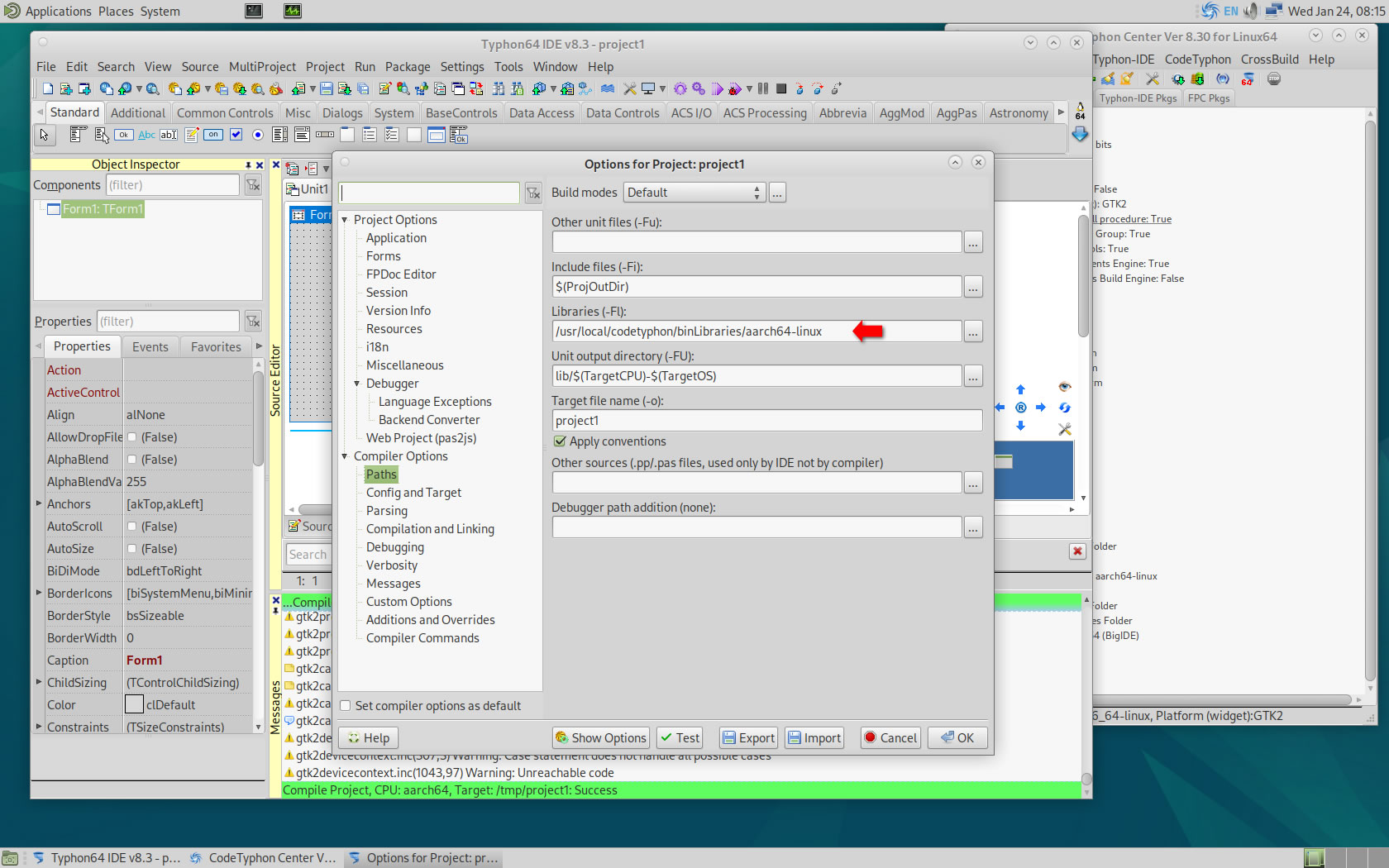Click arrow after Astronomy to show more palette tabs
This screenshot has width=1389, height=868.
[1061, 112]
